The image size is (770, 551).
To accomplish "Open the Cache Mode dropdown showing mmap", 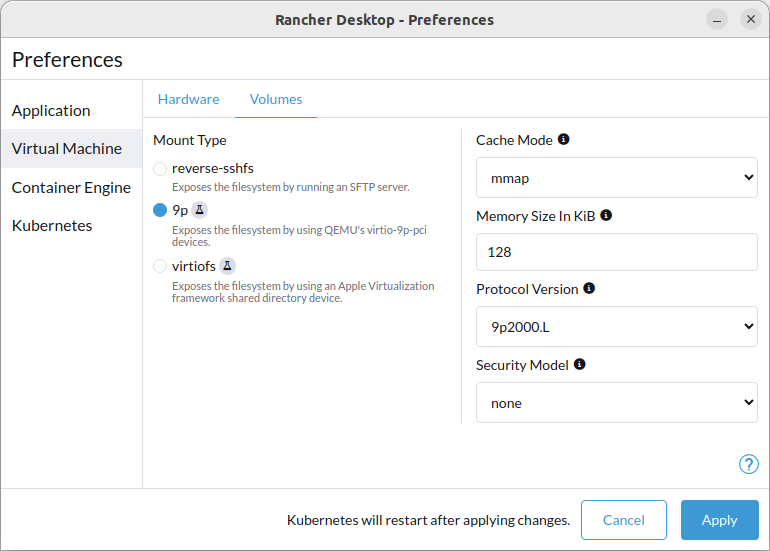I will tap(617, 178).
